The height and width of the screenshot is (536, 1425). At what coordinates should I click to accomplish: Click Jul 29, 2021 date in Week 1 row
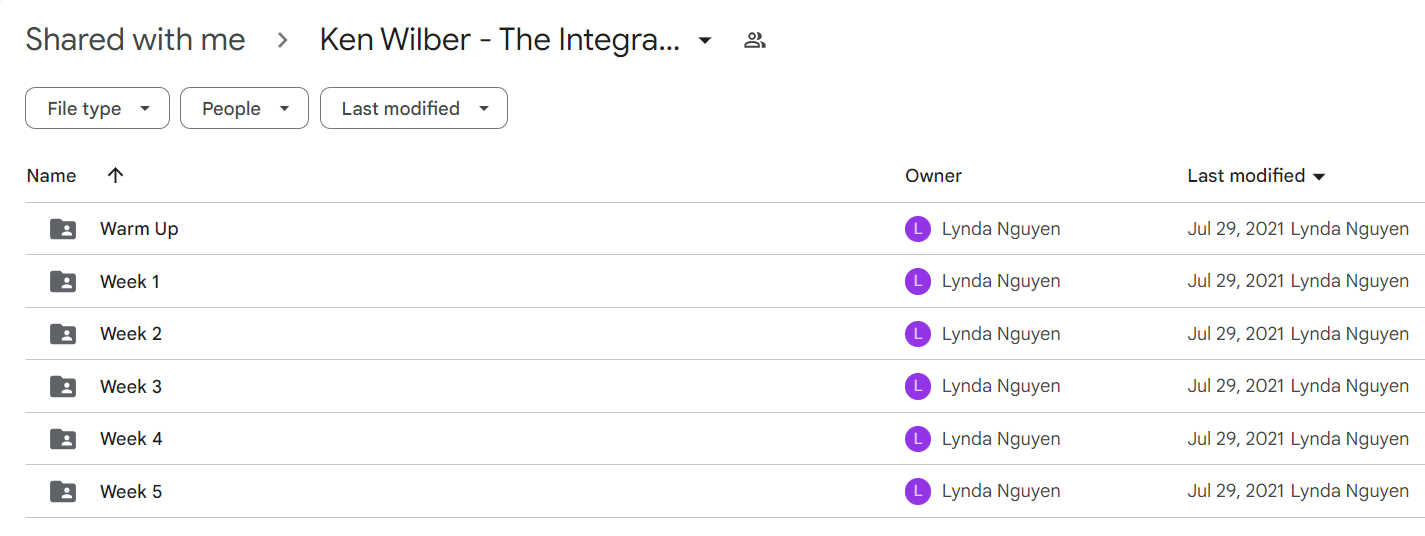1236,282
